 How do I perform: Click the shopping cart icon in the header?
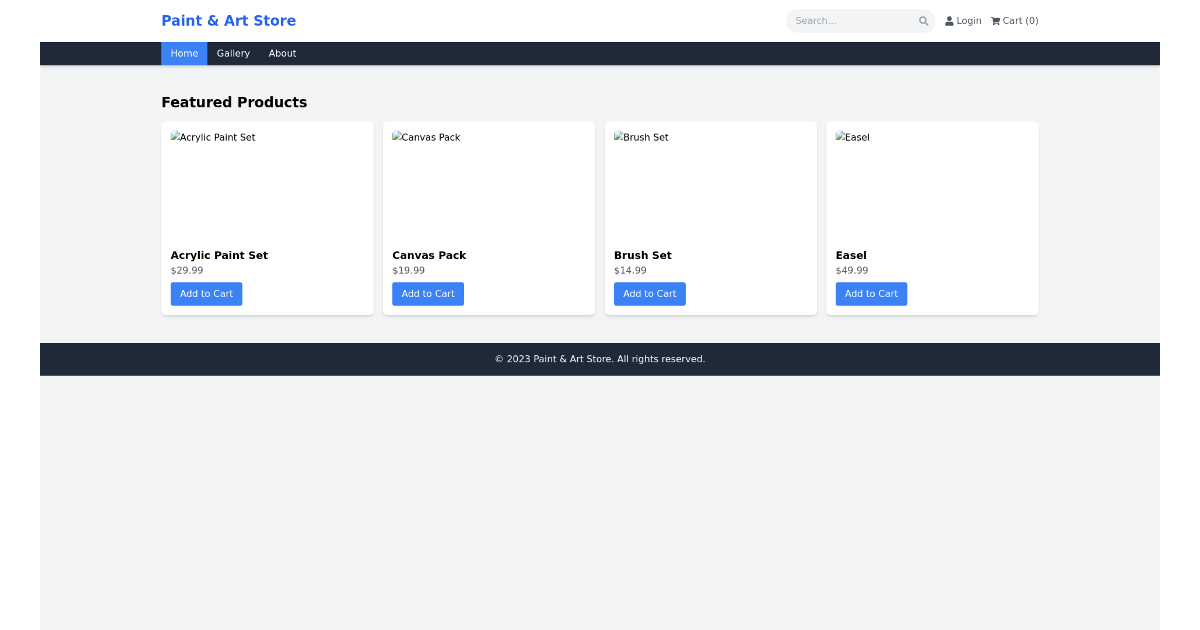[994, 20]
